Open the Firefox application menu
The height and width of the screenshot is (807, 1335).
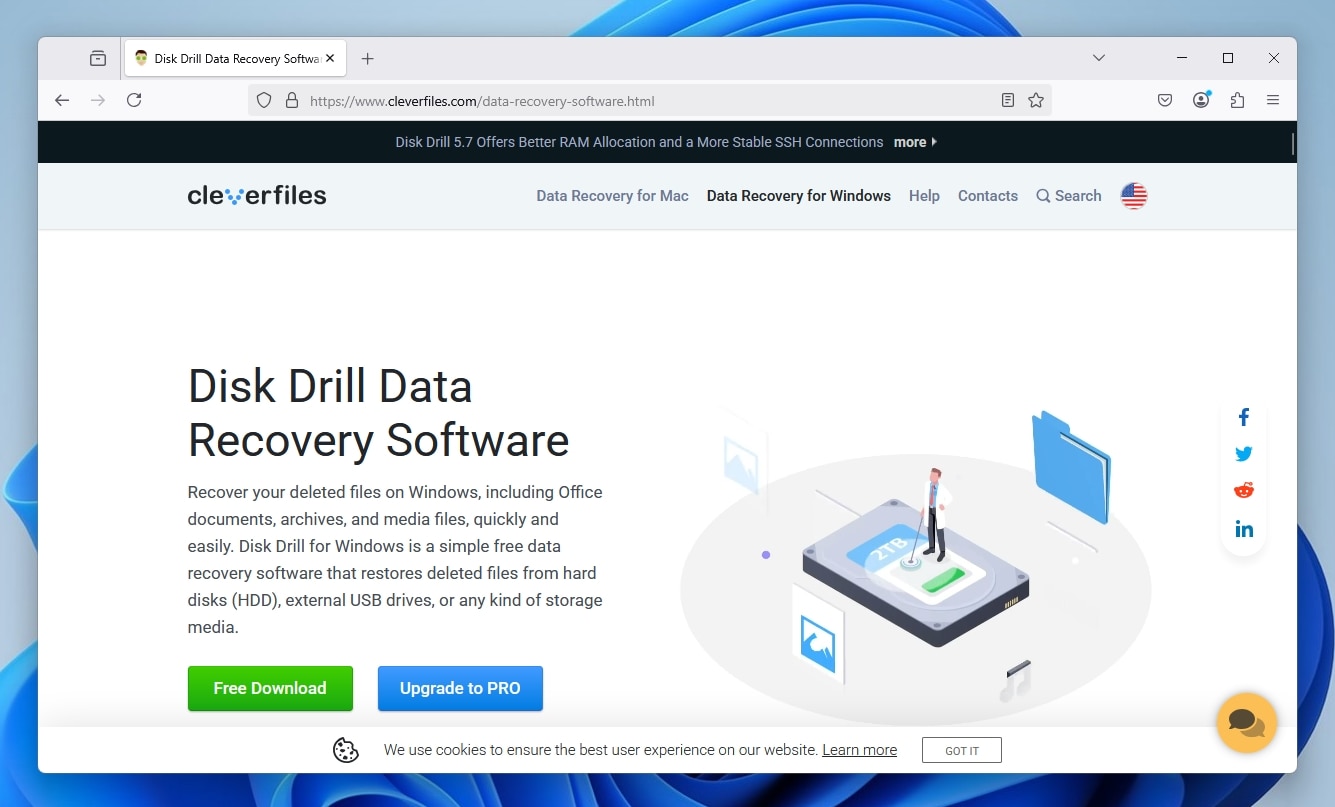pyautogui.click(x=1273, y=100)
